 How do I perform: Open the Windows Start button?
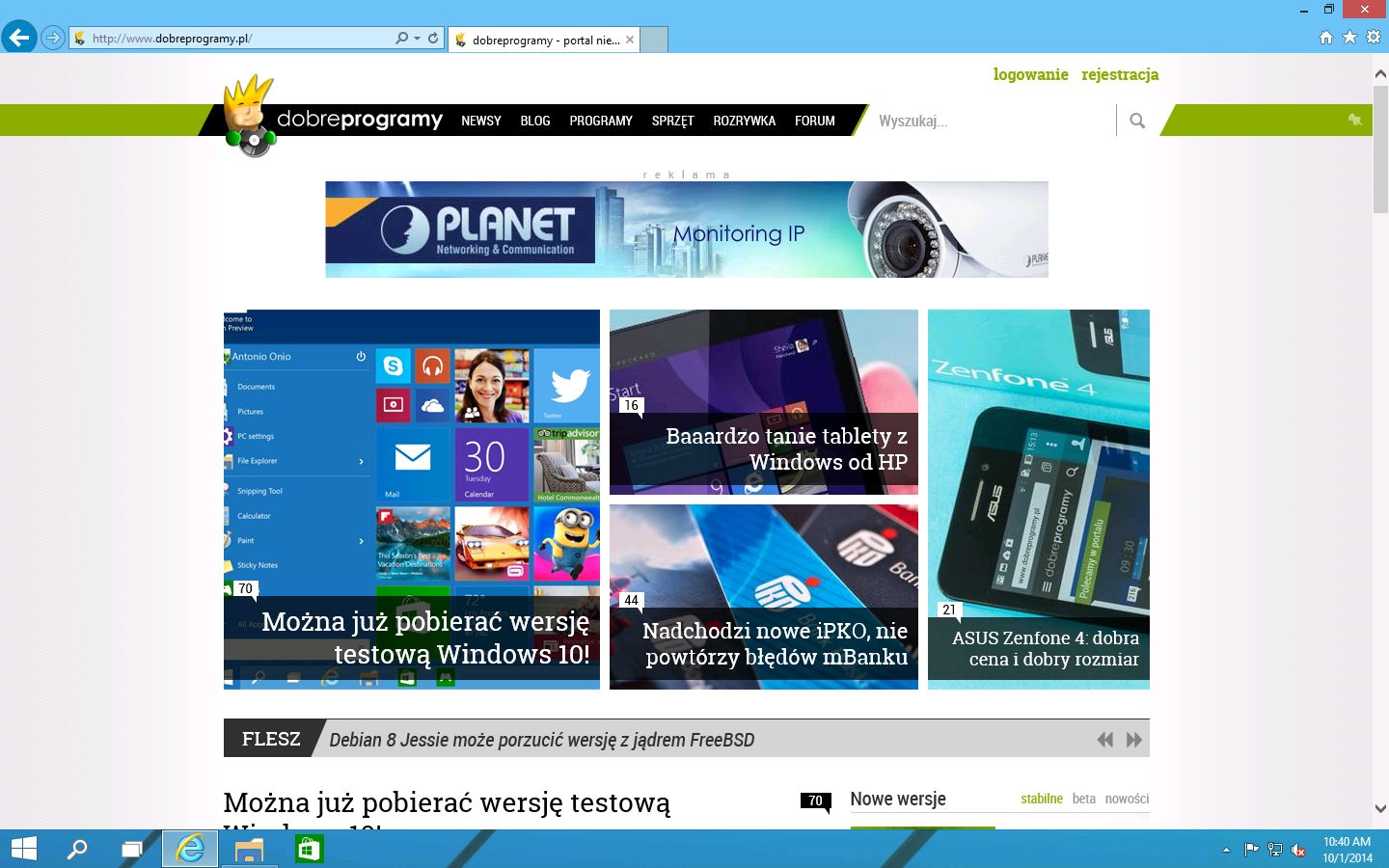tap(23, 849)
